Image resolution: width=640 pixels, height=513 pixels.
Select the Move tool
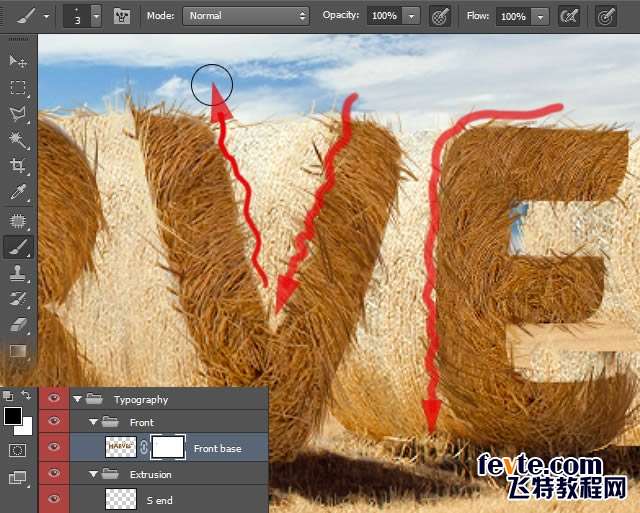click(17, 61)
